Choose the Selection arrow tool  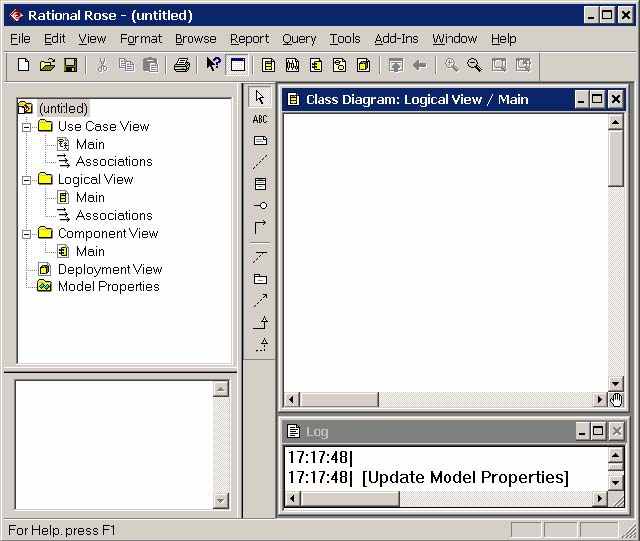(260, 97)
